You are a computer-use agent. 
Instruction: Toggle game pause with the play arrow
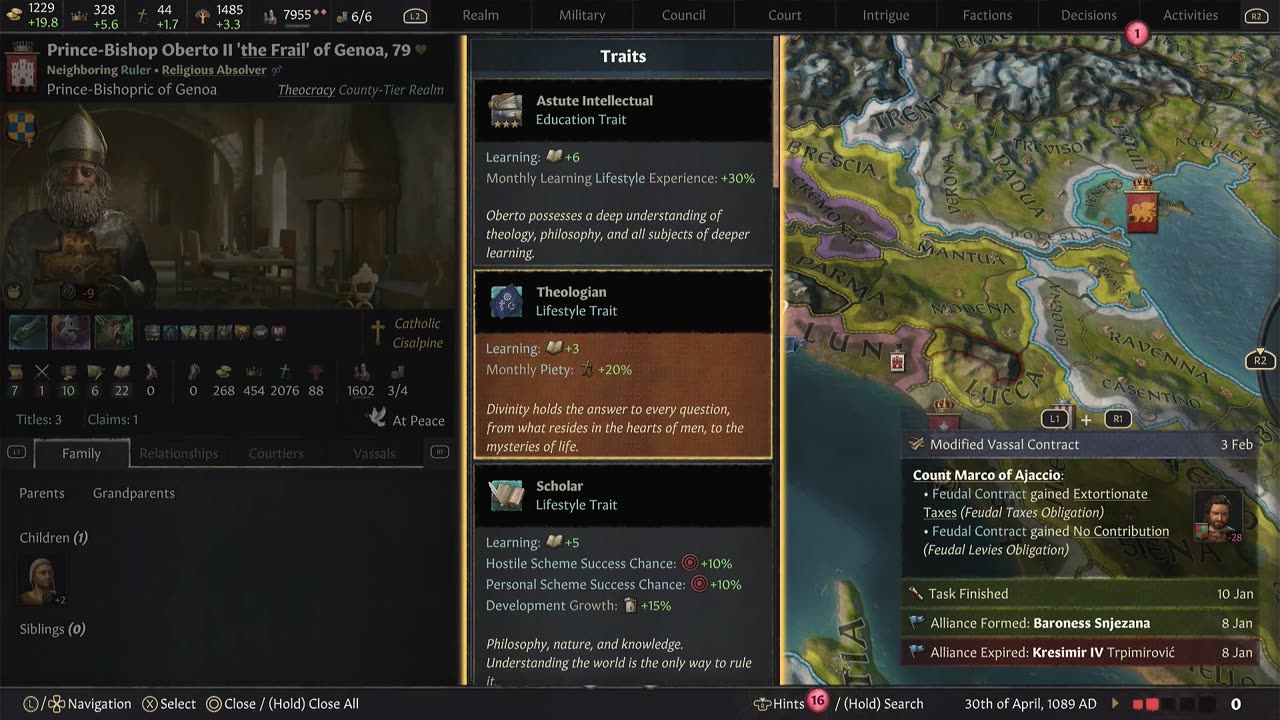[x=1116, y=704]
